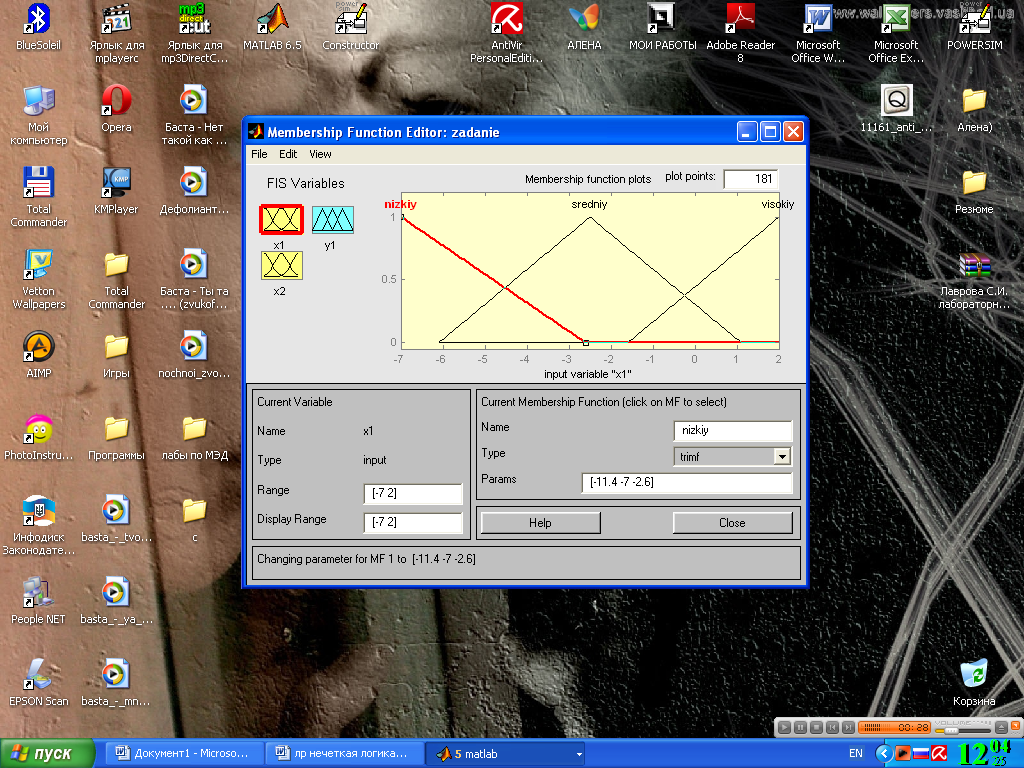Open the AIMP desktop shortcut
The height and width of the screenshot is (768, 1024).
[38, 355]
